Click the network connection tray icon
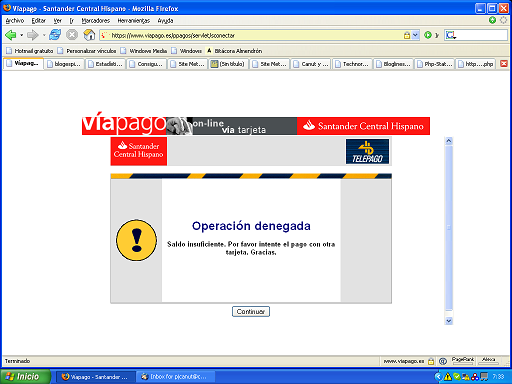The image size is (512, 384). (465, 377)
